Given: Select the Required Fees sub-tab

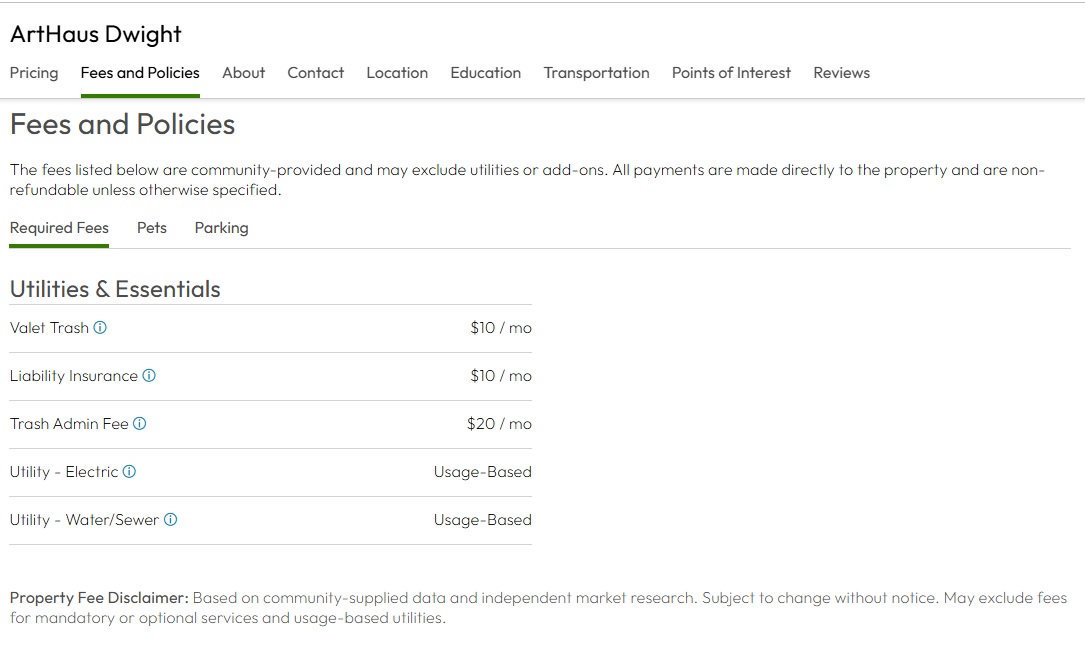Looking at the screenshot, I should coord(59,228).
